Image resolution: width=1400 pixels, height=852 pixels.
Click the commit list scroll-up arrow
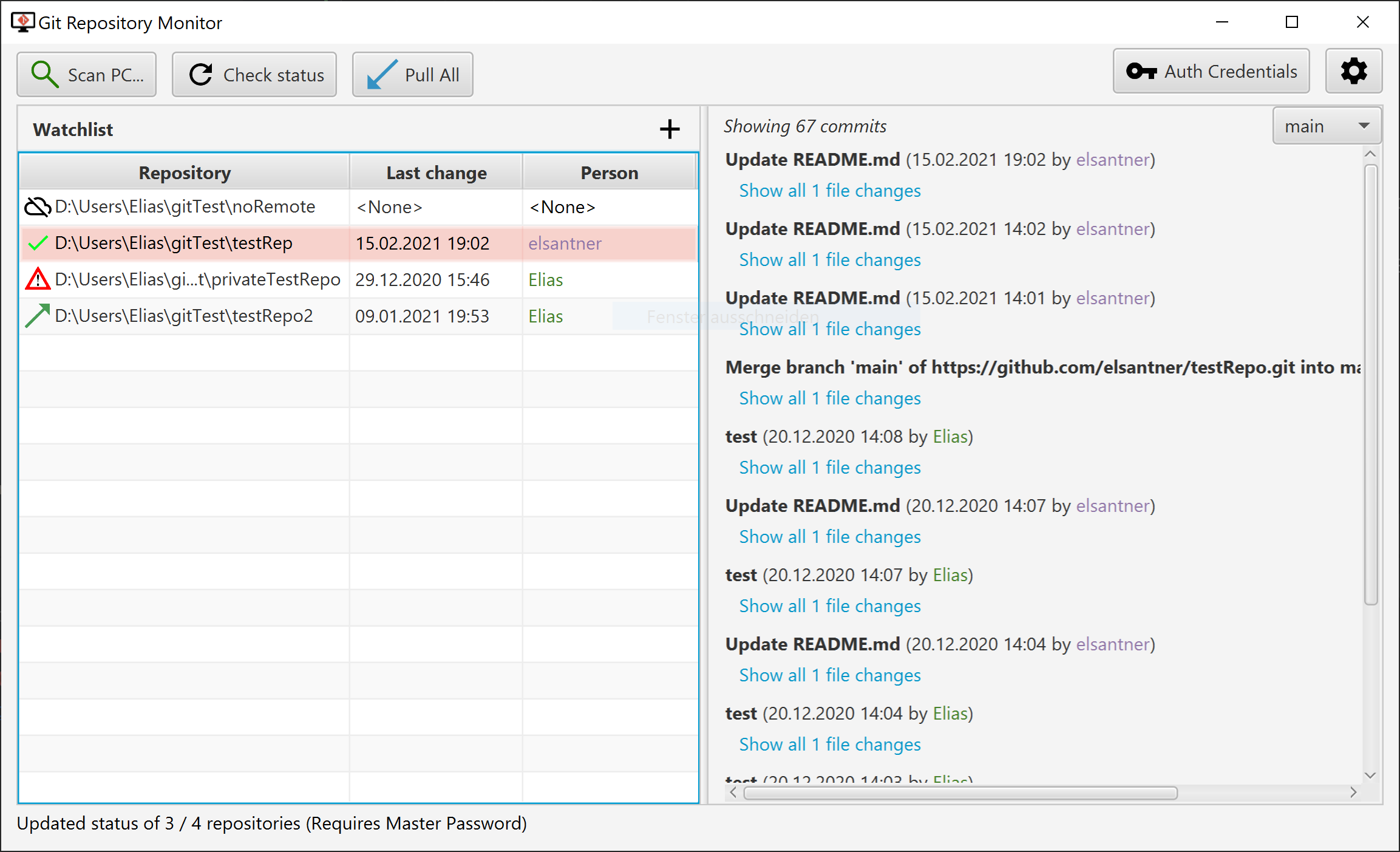point(1370,154)
